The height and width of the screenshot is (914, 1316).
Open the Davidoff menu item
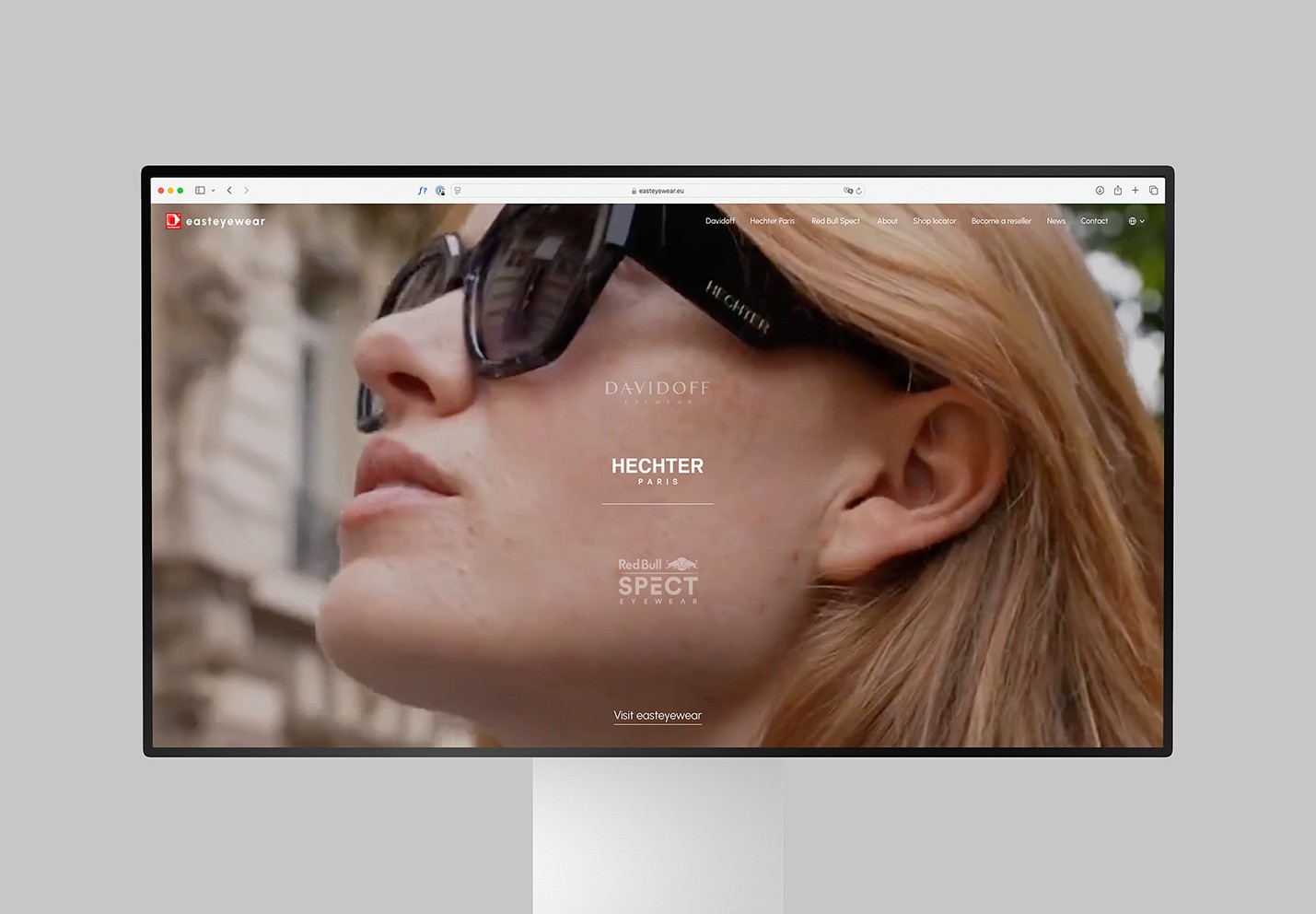coord(720,221)
